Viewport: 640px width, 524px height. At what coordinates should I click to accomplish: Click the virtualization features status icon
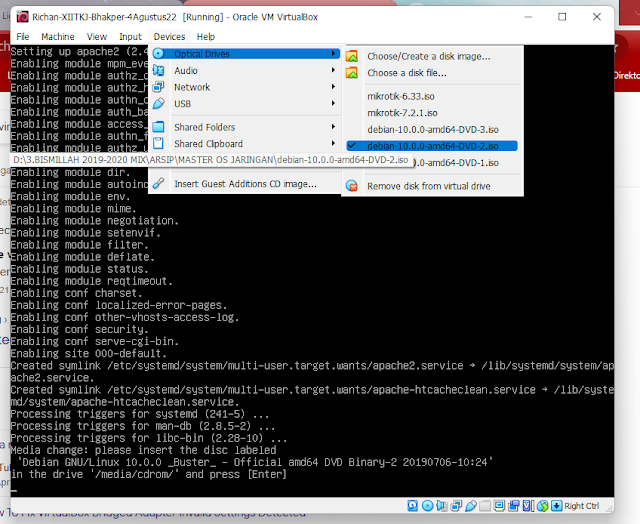pyautogui.click(x=528, y=506)
